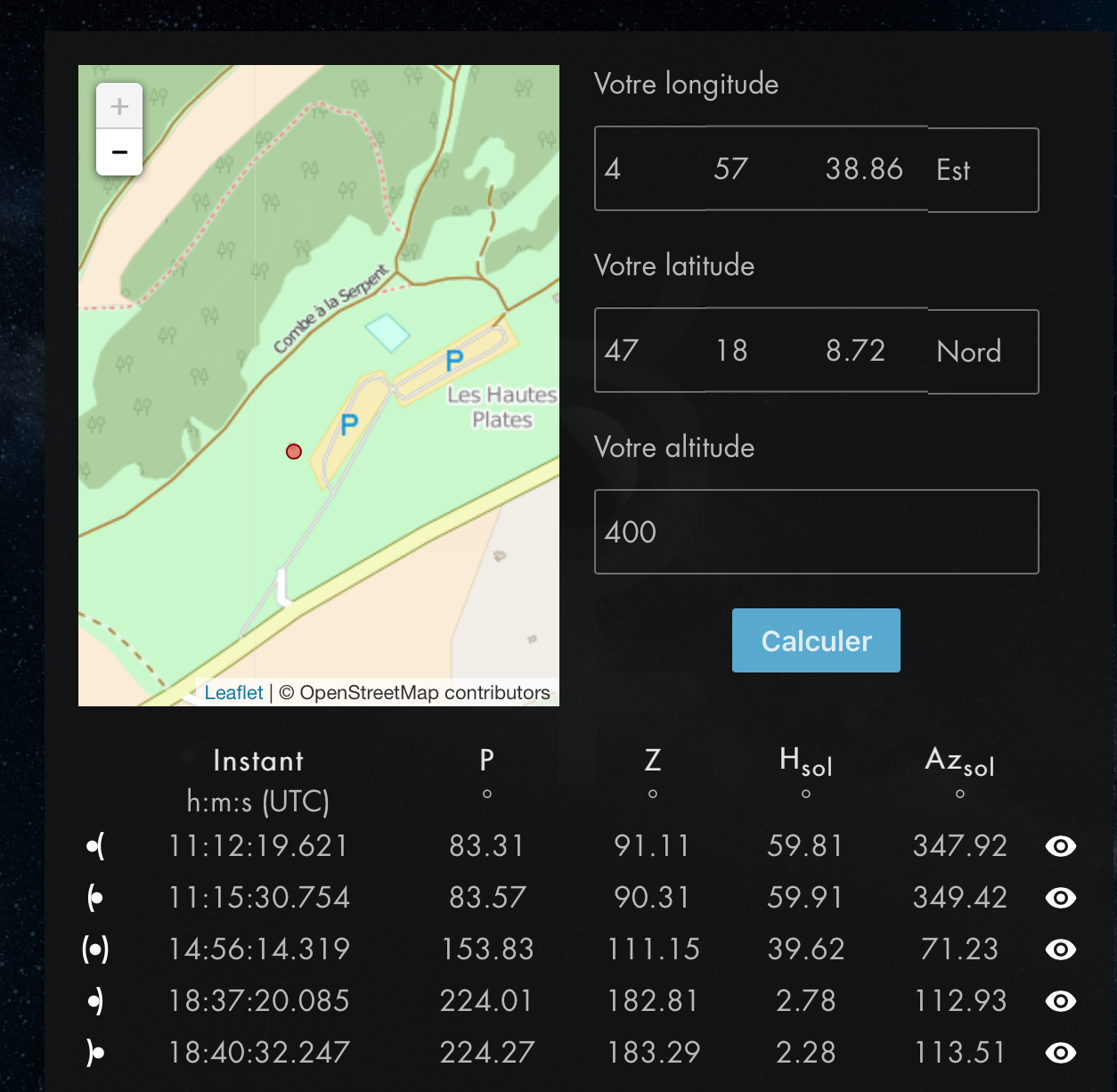This screenshot has width=1117, height=1092.
Task: Focus the longitude degrees field showing 4
Action: click(x=649, y=169)
